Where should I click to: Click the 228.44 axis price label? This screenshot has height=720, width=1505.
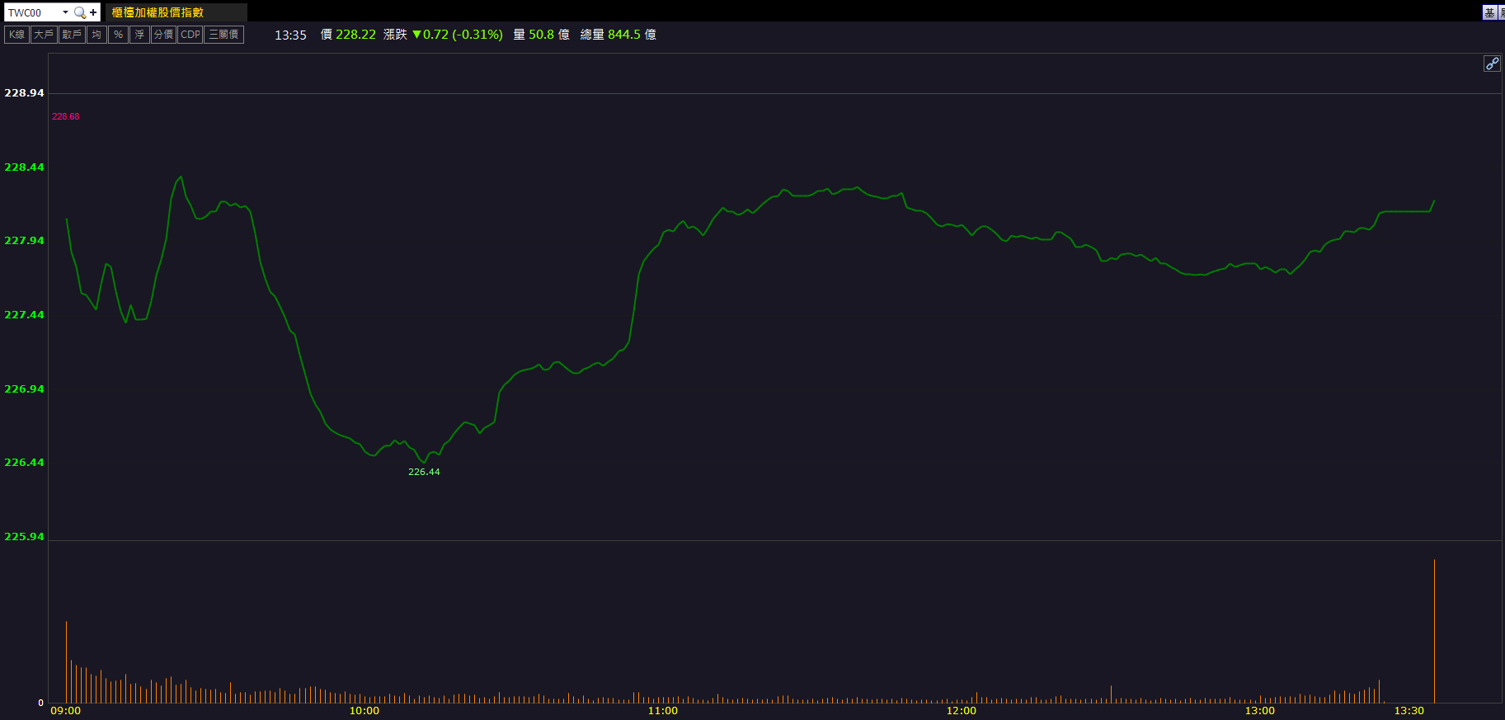click(x=24, y=167)
